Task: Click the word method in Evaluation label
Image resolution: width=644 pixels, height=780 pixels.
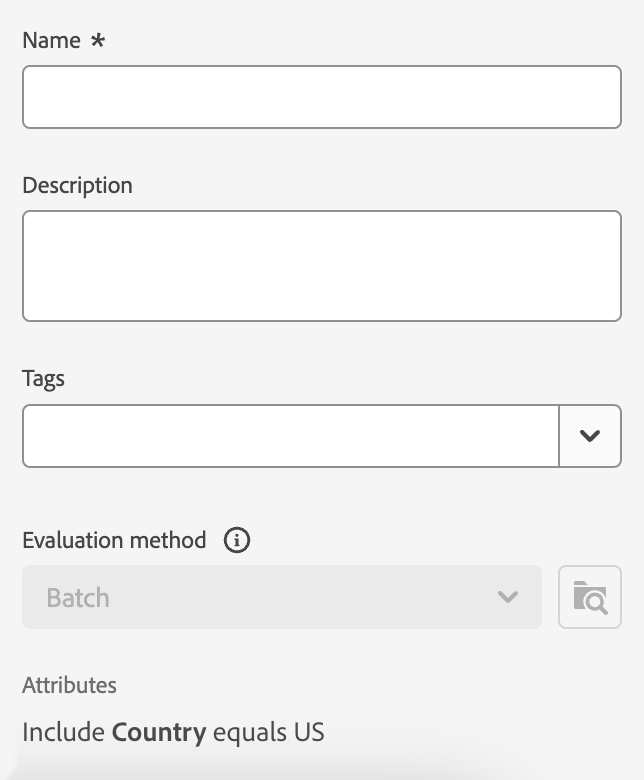Action: click(x=171, y=541)
